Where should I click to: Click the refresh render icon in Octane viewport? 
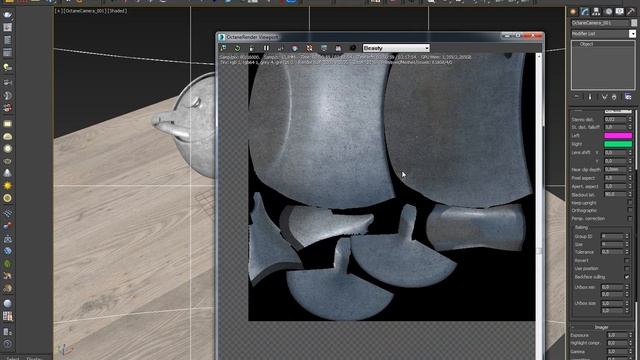point(237,48)
